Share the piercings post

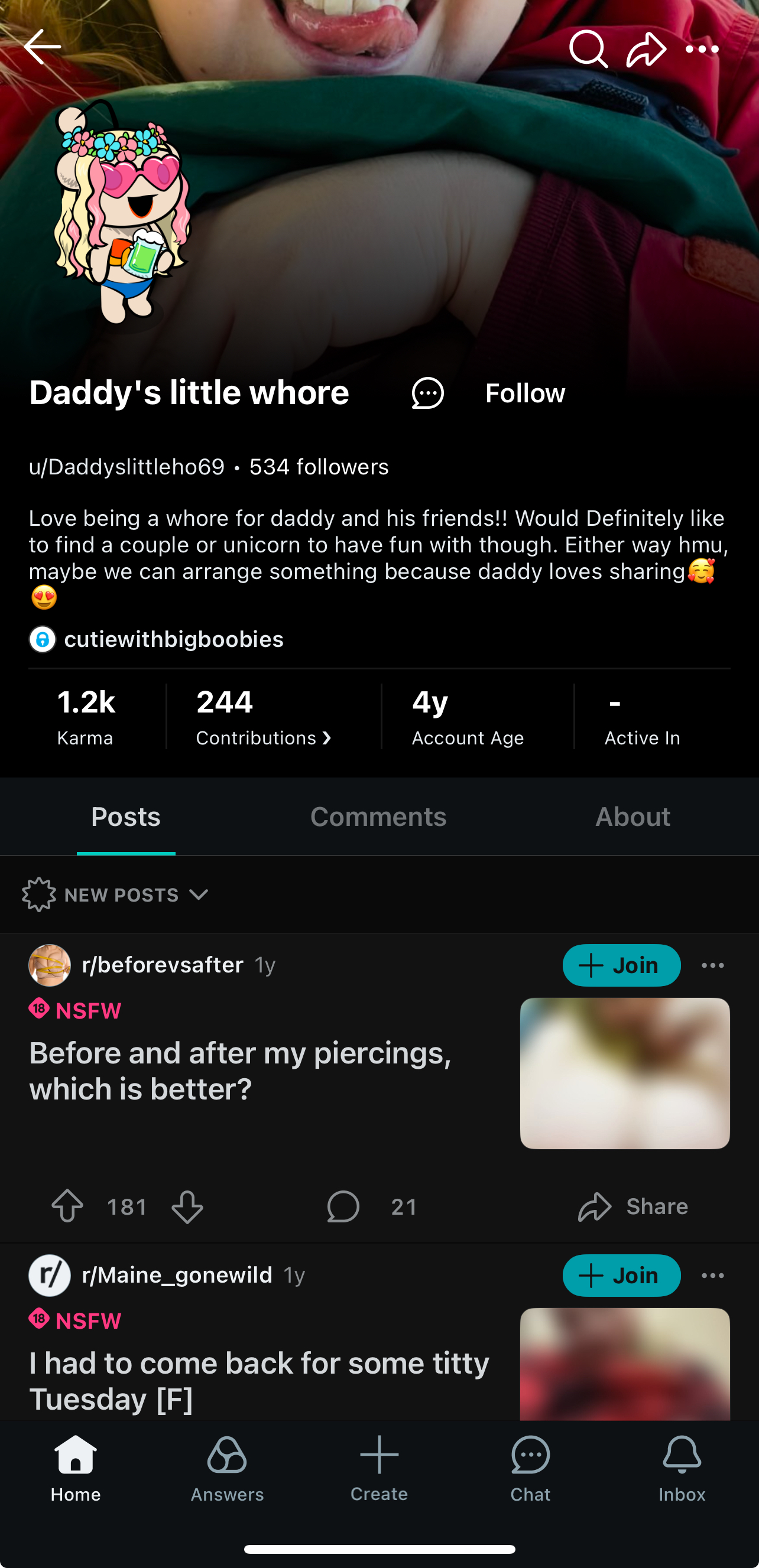tap(633, 1206)
